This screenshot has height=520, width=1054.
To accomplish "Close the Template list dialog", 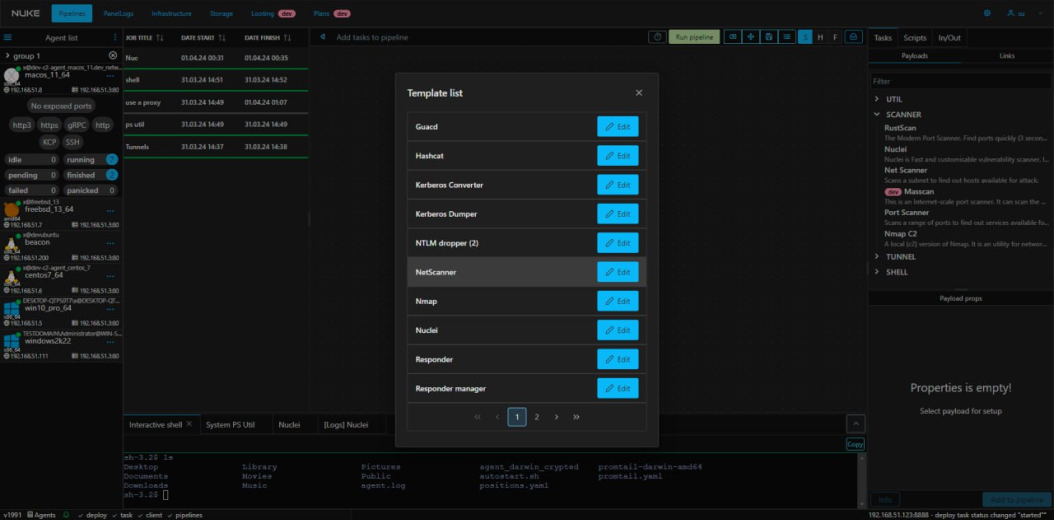I will [x=639, y=93].
